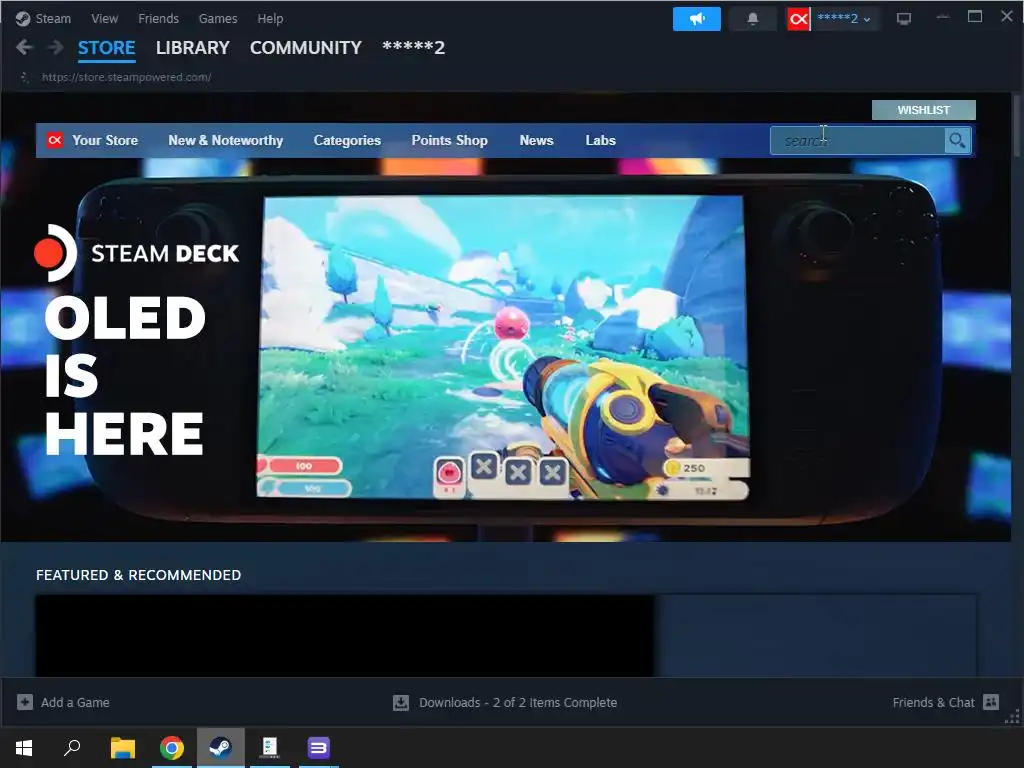1024x768 pixels.
Task: Open the Help menu
Action: tap(270, 18)
